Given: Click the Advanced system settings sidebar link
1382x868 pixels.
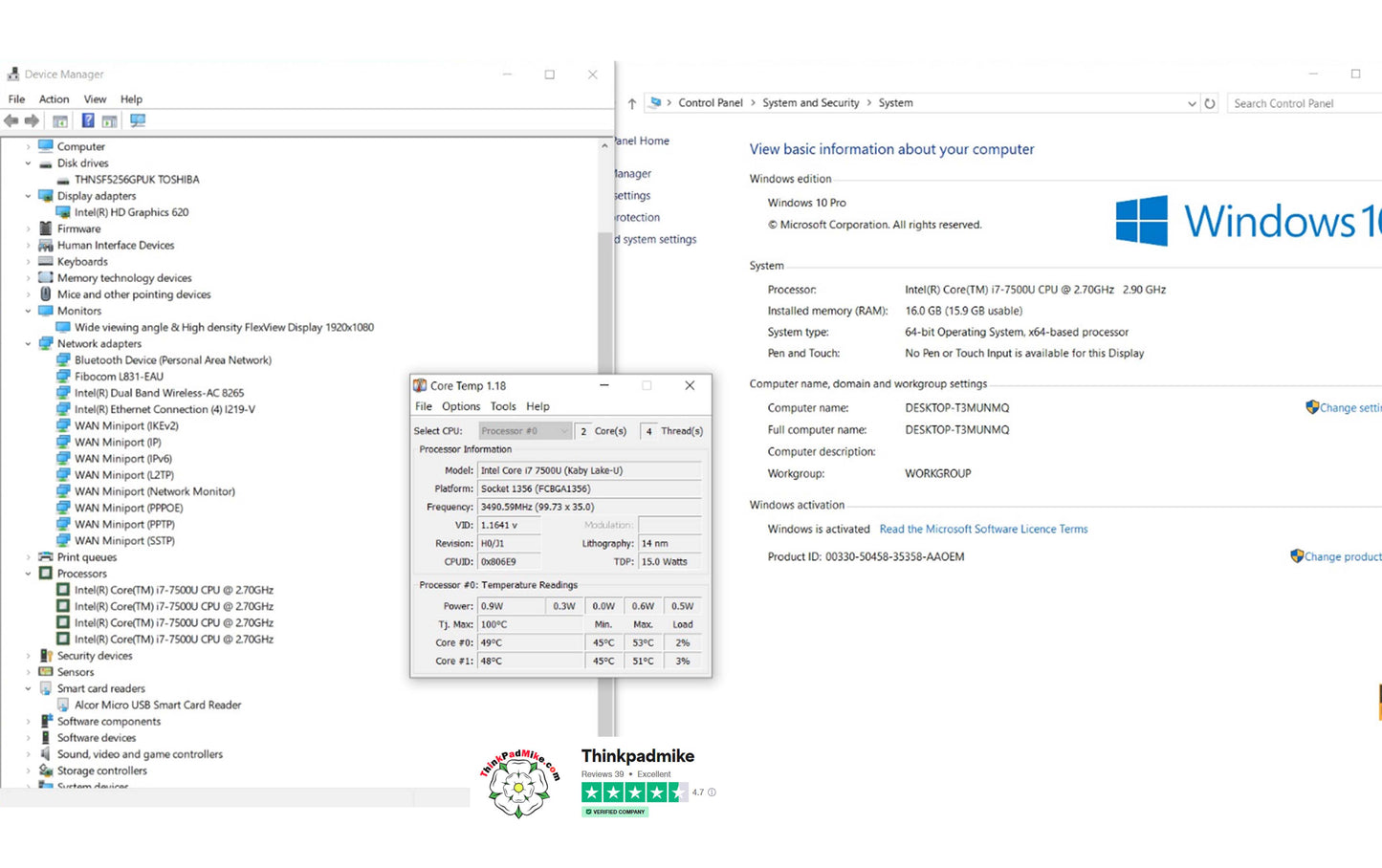Looking at the screenshot, I should click(656, 240).
